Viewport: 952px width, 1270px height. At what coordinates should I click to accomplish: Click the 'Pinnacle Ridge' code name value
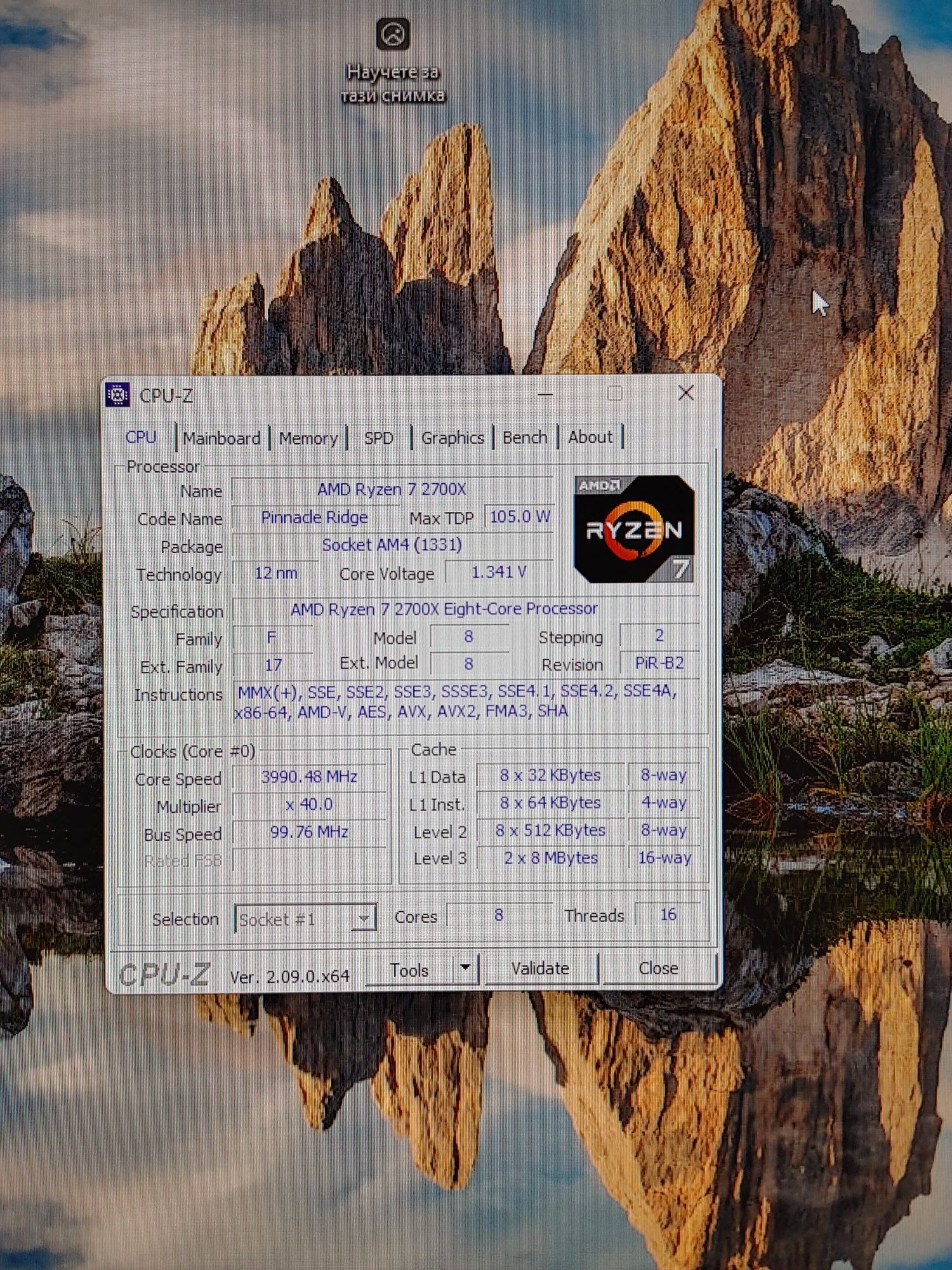coord(314,518)
